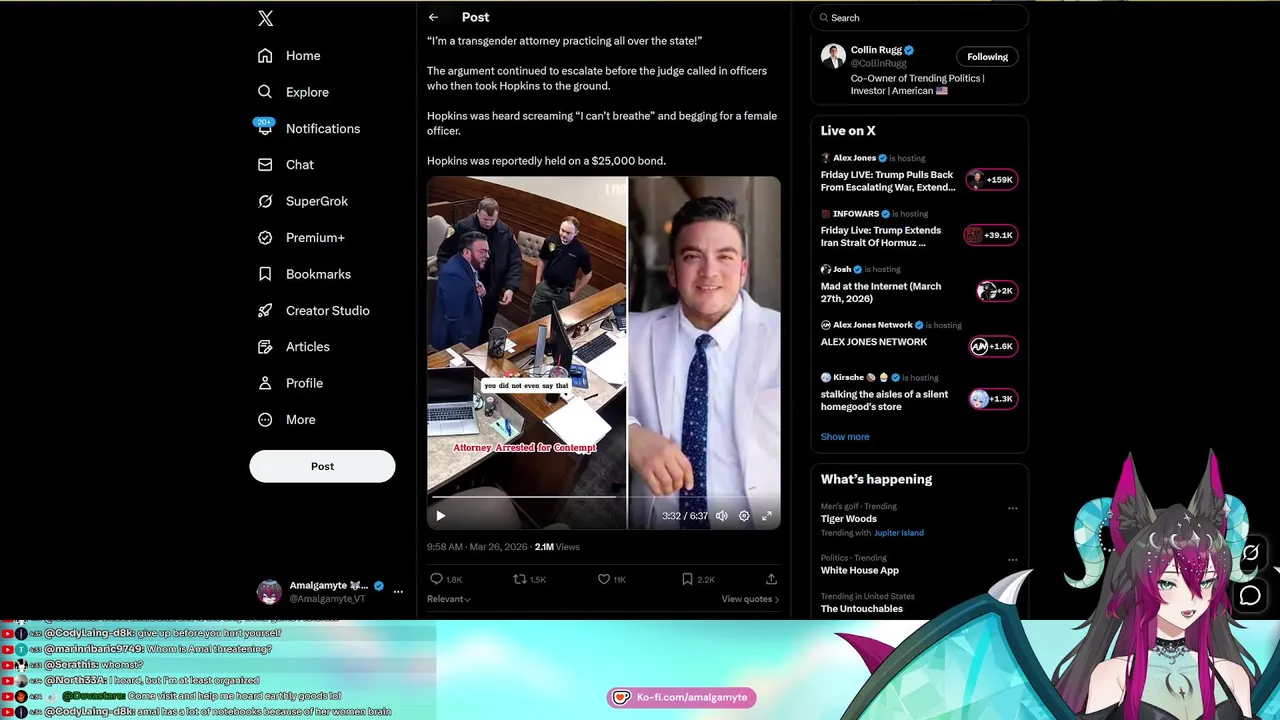Play the video in the post
Viewport: 1280px width, 720px height.
(x=440, y=516)
